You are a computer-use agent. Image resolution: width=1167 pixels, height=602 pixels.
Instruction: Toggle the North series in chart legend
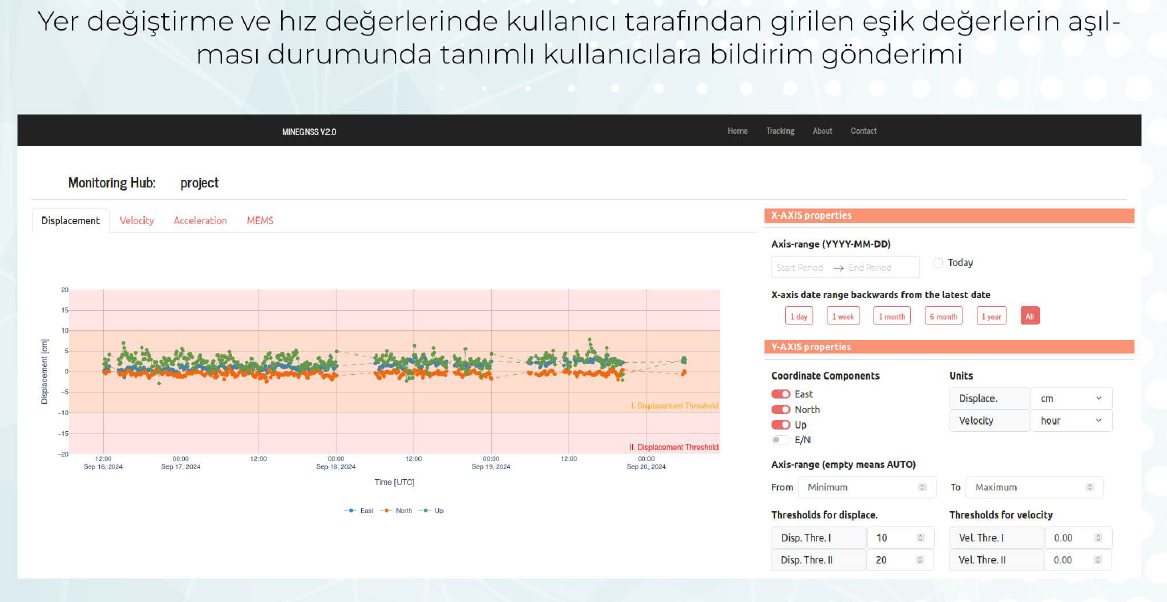[396, 510]
